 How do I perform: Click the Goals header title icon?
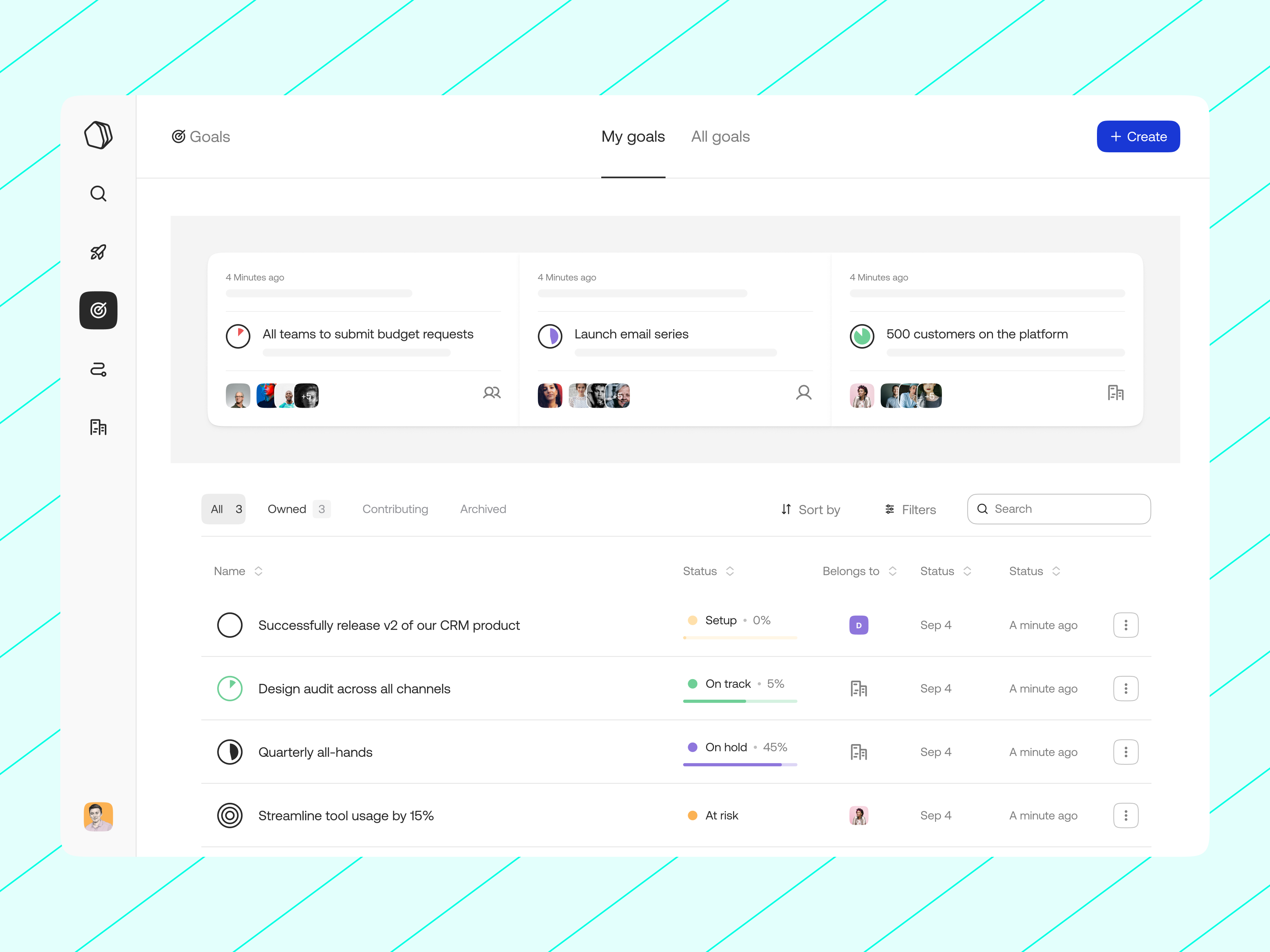(179, 136)
